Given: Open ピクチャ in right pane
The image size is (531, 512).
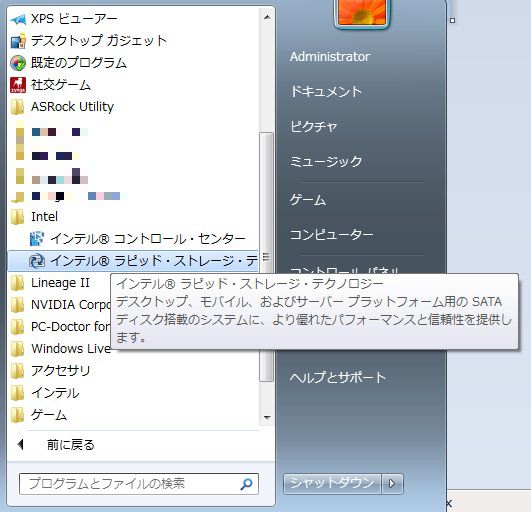Looking at the screenshot, I should (314, 127).
